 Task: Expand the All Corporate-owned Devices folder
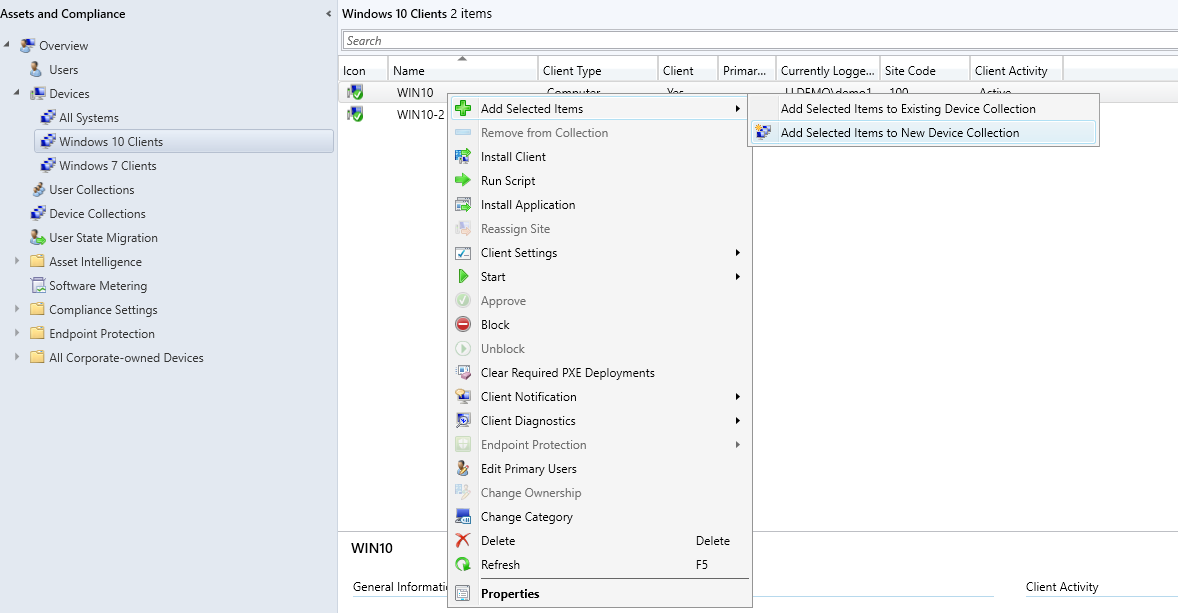tap(17, 357)
